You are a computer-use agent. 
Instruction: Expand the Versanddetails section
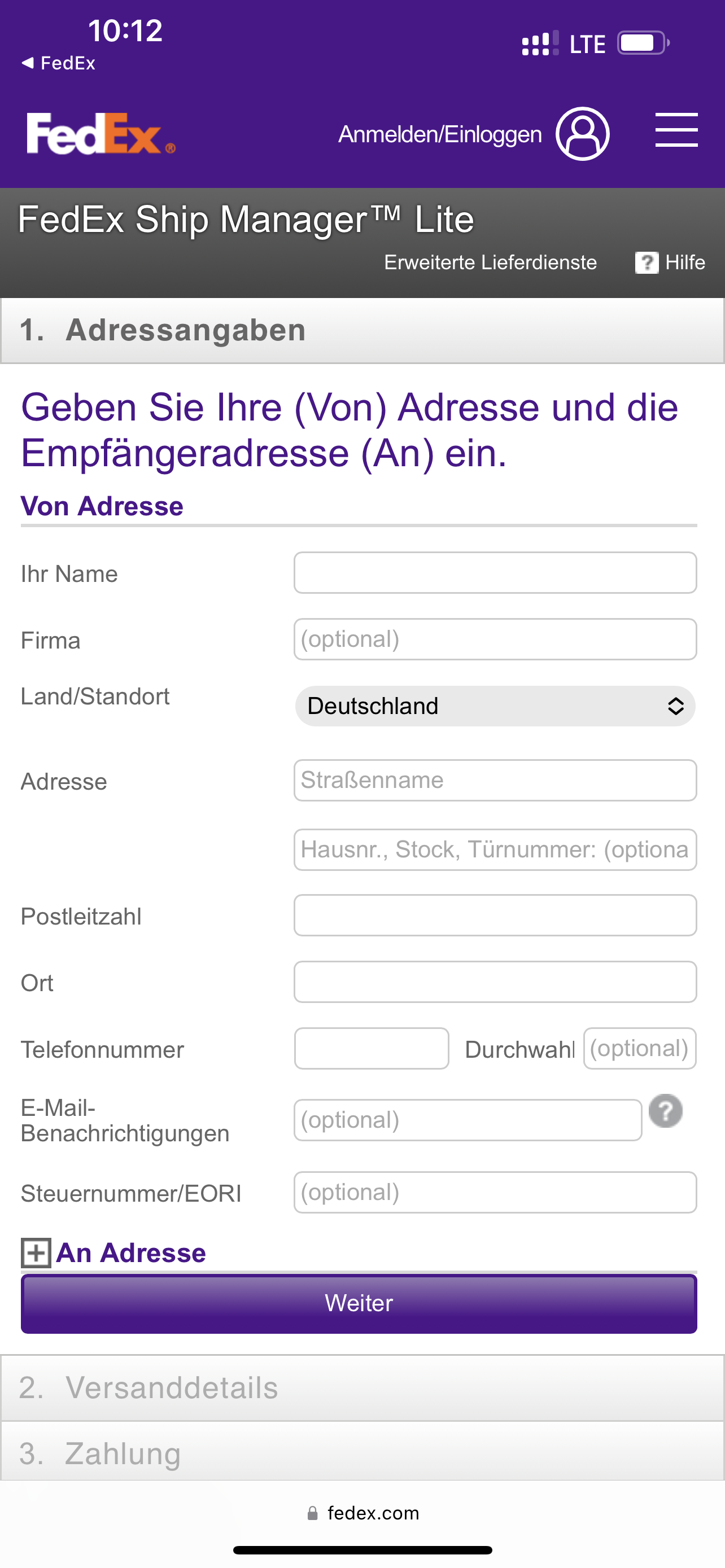click(x=362, y=1388)
